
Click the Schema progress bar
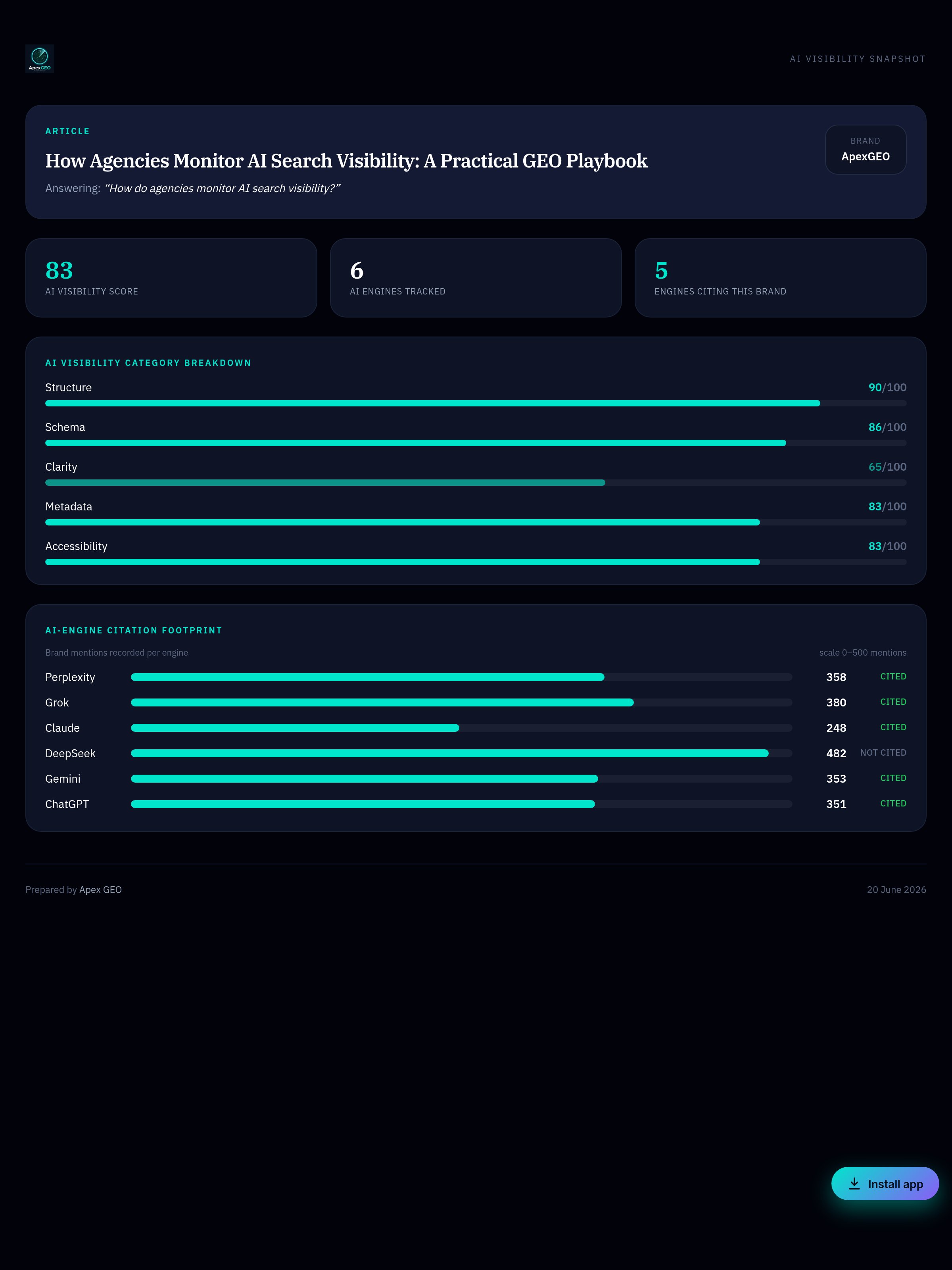(476, 443)
